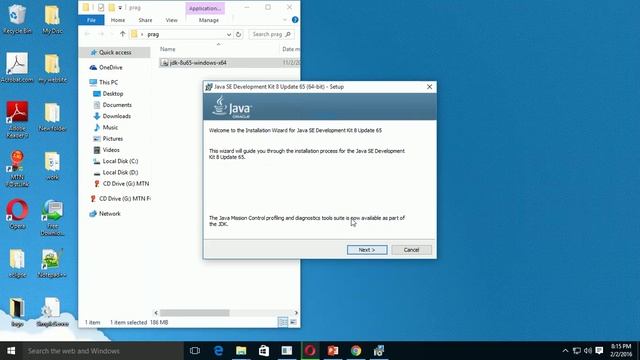Open Local Disk (C:)
640x360 pixels.
pyautogui.click(x=120, y=161)
